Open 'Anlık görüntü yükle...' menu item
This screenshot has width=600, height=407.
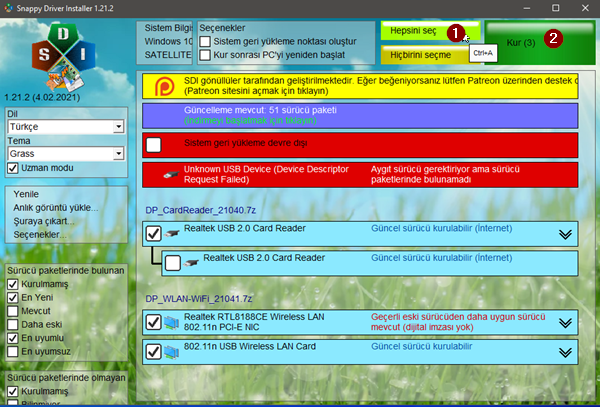click(56, 208)
